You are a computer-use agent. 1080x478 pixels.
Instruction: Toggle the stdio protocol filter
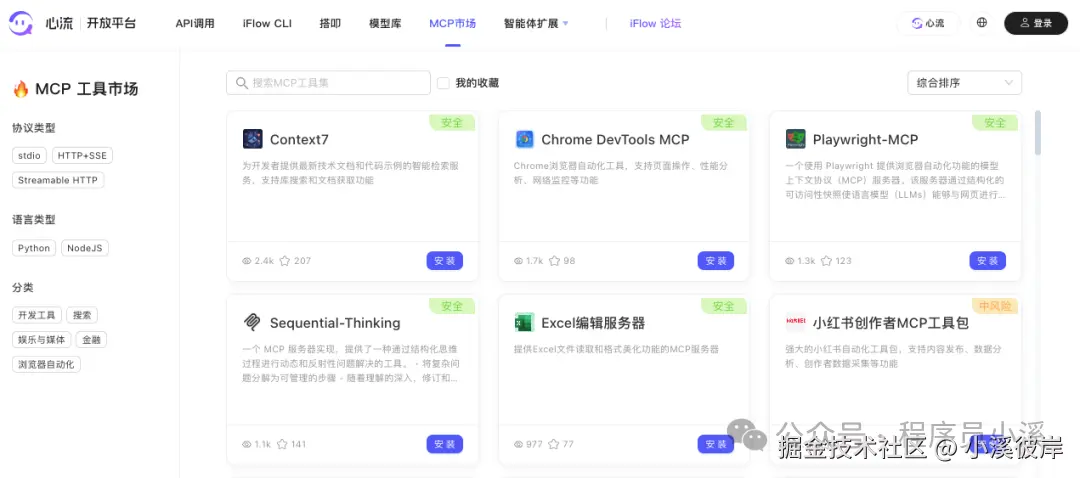29,156
